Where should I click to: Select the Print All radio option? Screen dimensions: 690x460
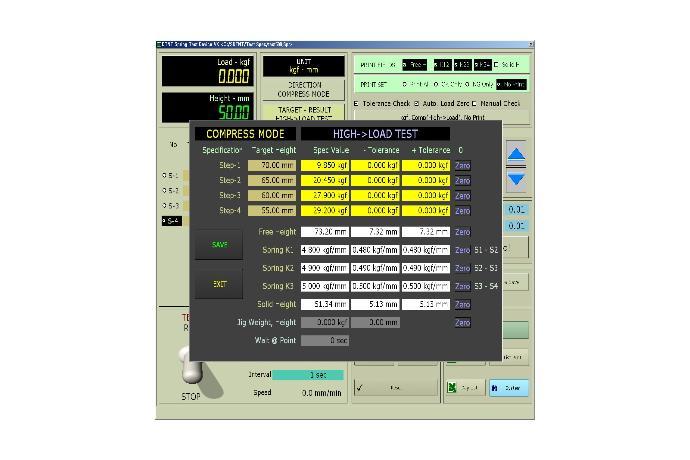(x=416, y=84)
